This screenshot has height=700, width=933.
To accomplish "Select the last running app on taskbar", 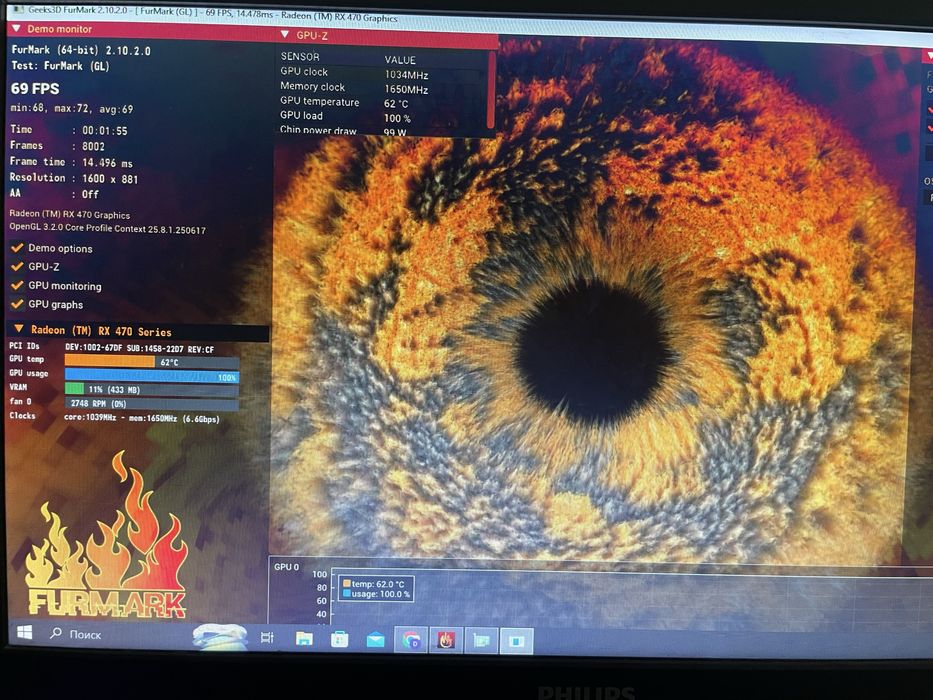I will point(516,641).
